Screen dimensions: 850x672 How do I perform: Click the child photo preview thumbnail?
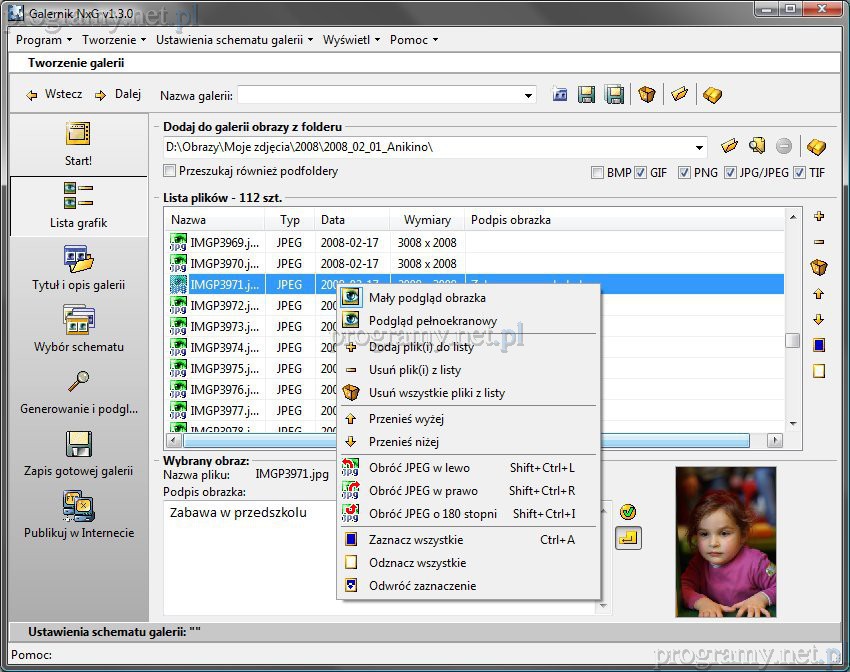[725, 541]
